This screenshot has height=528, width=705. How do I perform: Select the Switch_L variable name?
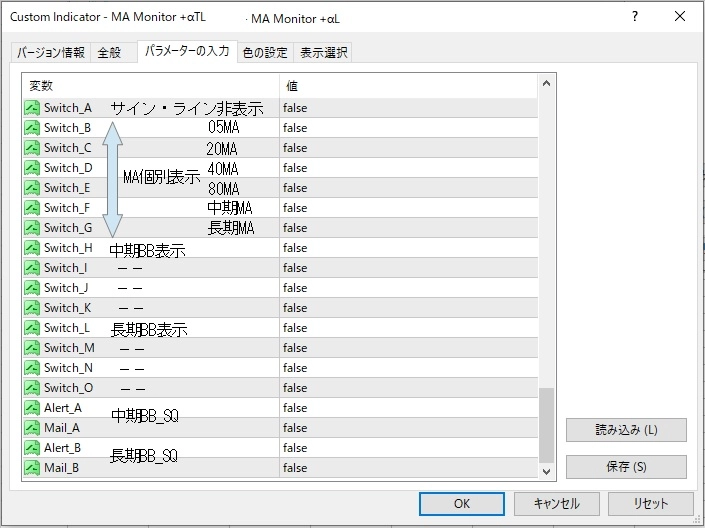tap(67, 328)
